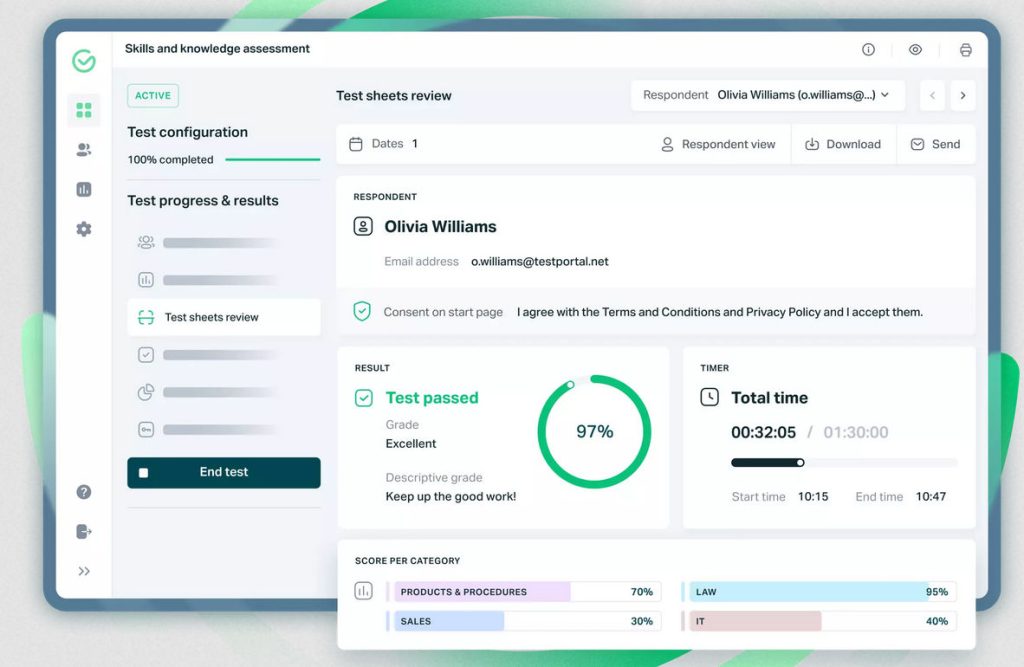Screen dimensions: 1024x667
Task: Go to next respondent with right chevron
Action: [x=962, y=96]
